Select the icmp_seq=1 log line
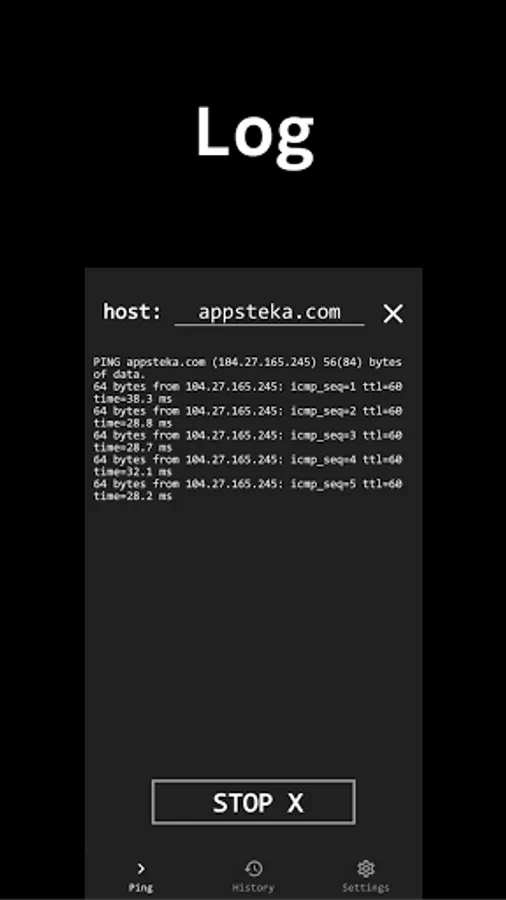This screenshot has height=900, width=506. [248, 392]
